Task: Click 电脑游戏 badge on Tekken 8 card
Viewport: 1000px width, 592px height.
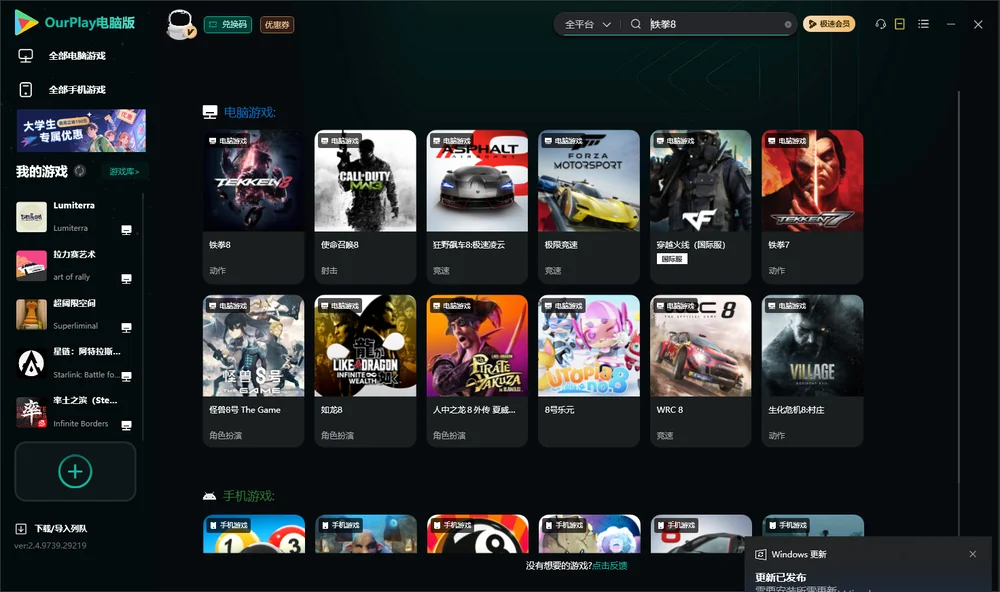Action: pos(228,141)
